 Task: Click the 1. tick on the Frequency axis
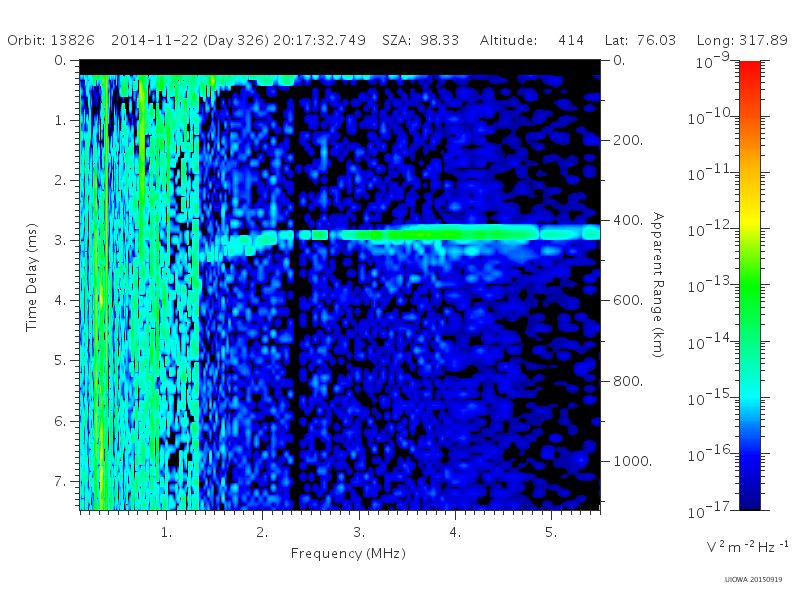click(x=166, y=532)
